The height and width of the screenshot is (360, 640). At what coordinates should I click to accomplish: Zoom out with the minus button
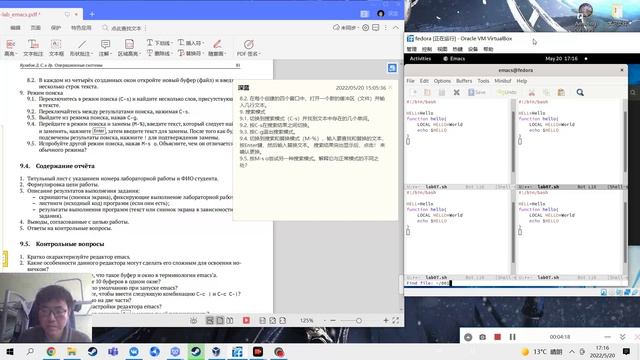click(333, 320)
